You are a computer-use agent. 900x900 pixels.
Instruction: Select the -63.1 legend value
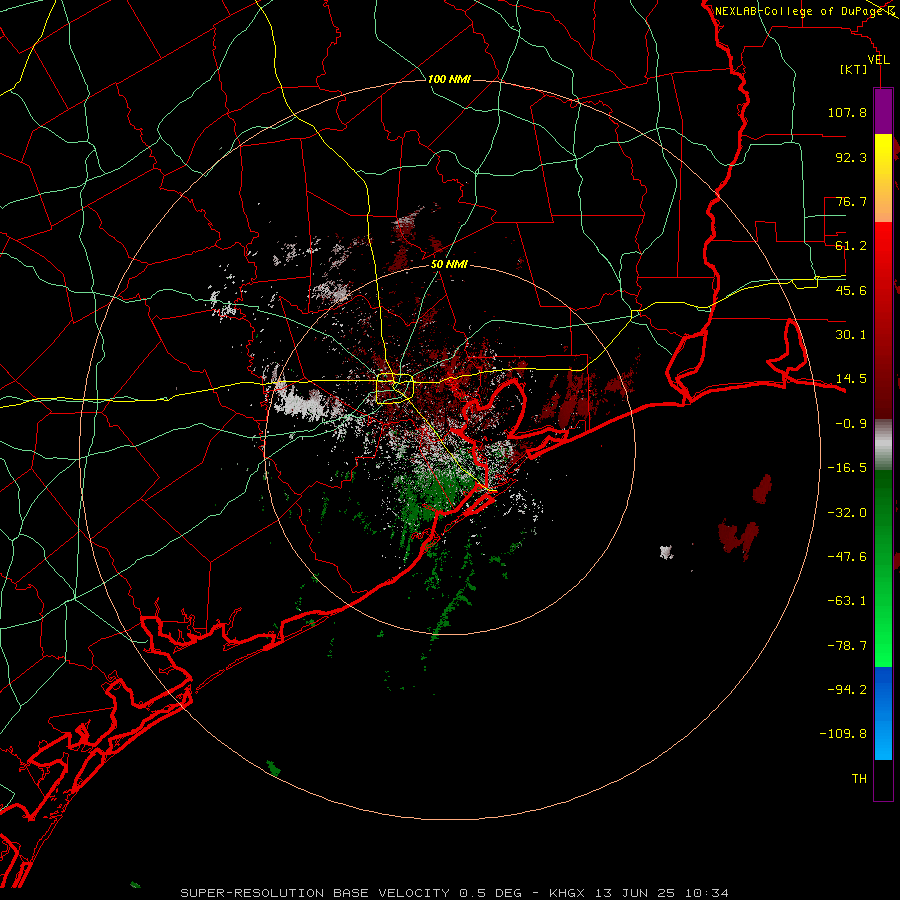click(x=847, y=601)
